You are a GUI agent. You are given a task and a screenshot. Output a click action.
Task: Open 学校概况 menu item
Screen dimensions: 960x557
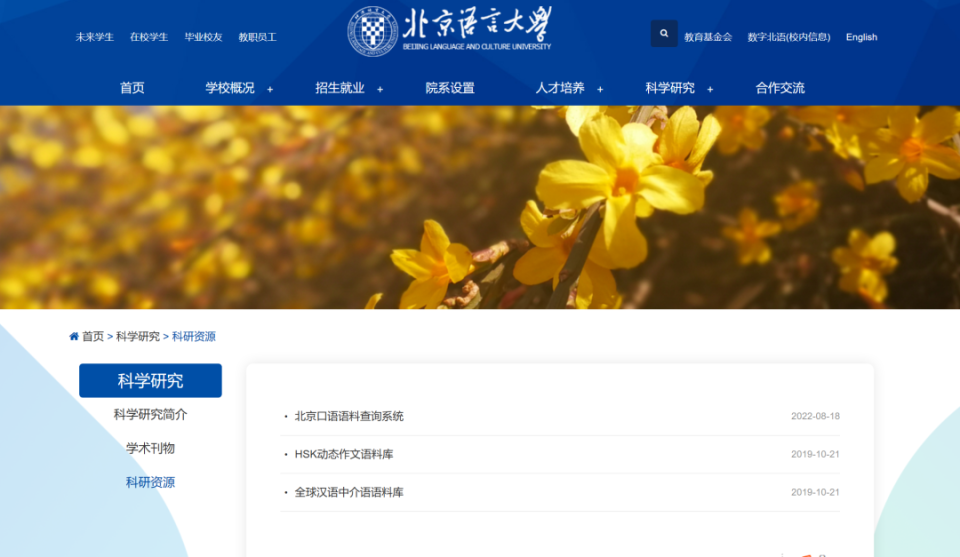(230, 88)
